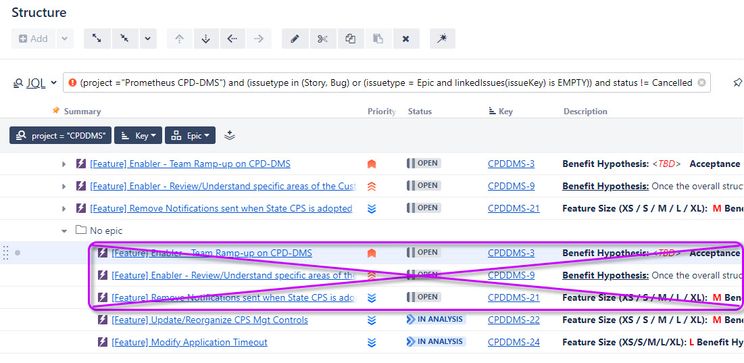Click the copy icon in toolbar

(351, 39)
